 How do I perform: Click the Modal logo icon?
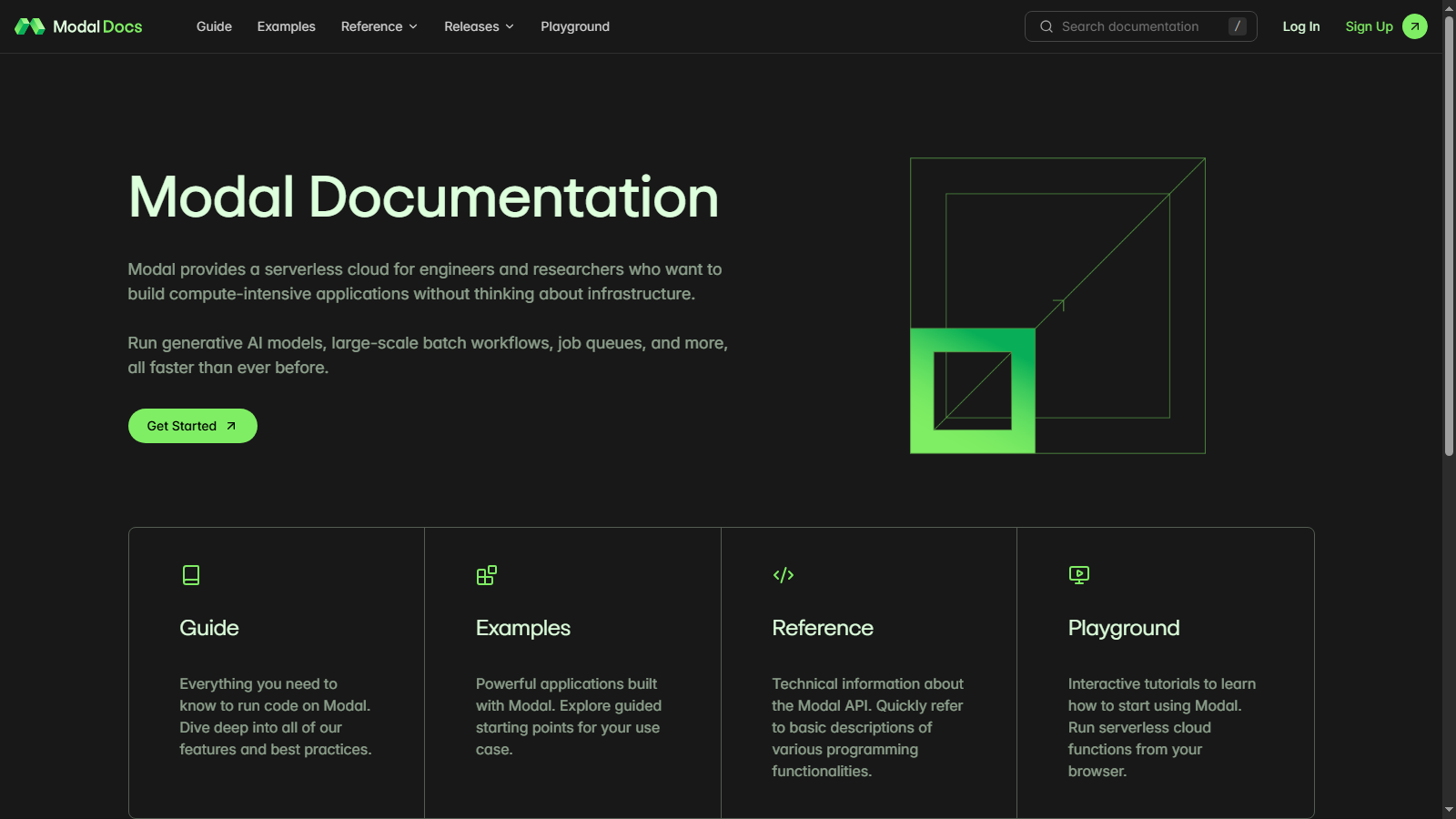coord(30,26)
